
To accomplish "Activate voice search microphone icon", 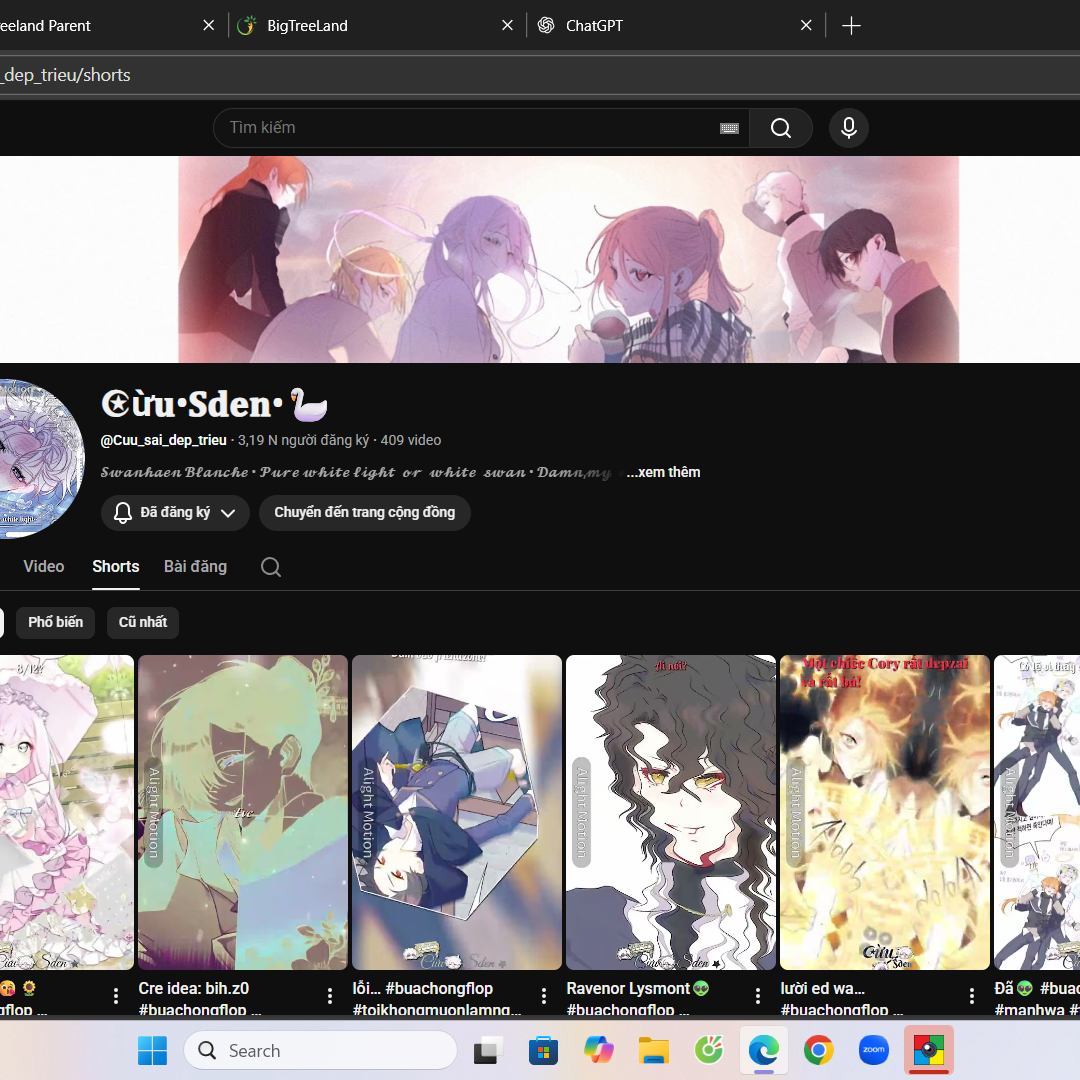I will point(849,128).
